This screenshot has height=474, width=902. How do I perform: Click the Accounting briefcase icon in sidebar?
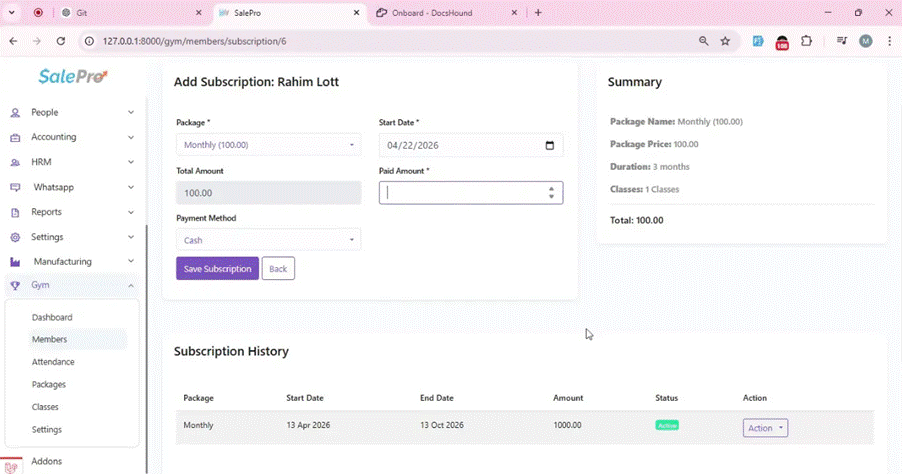(15, 138)
